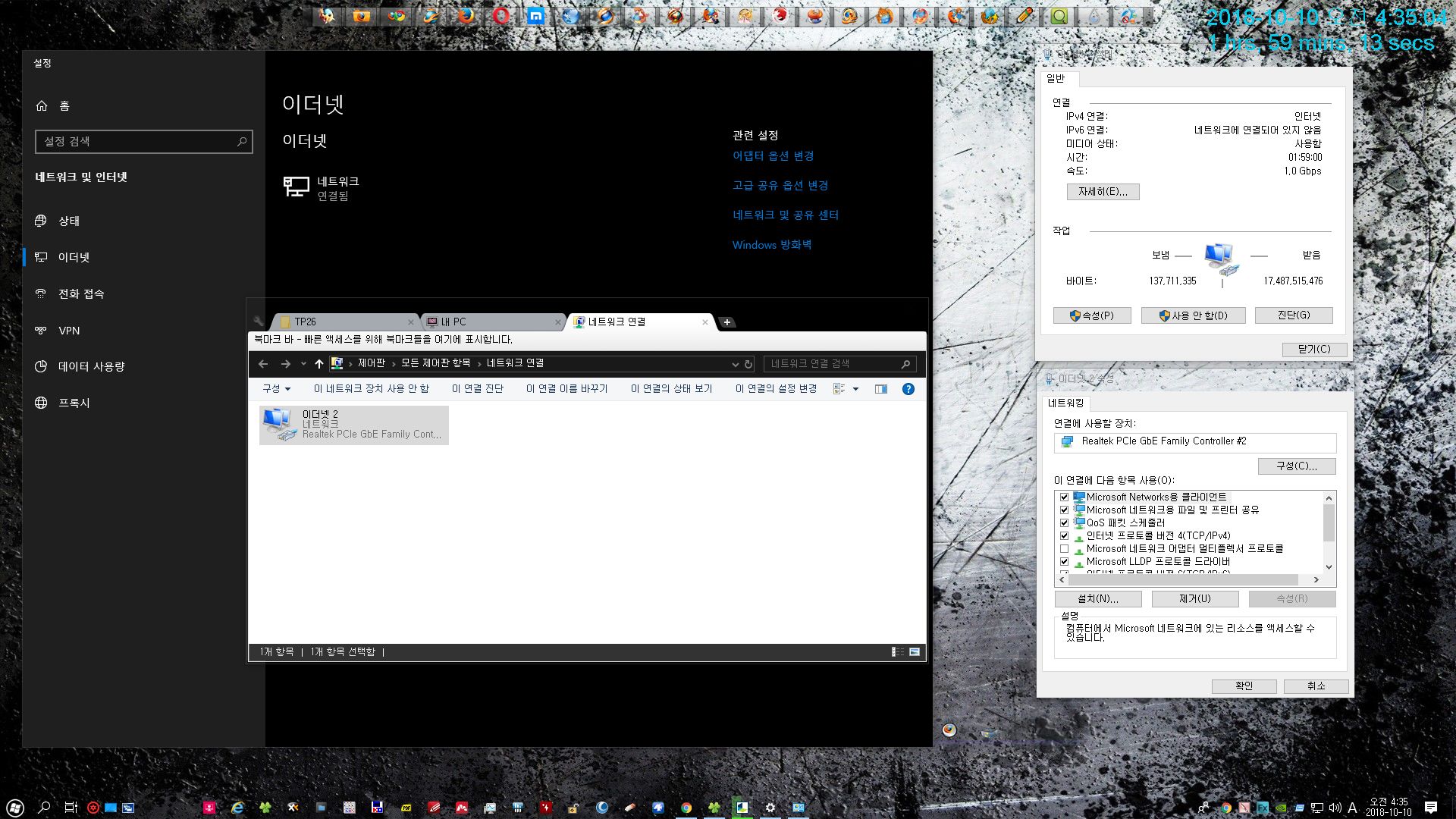Refresh the network connections folder
This screenshot has width=1456, height=819.
coord(748,364)
